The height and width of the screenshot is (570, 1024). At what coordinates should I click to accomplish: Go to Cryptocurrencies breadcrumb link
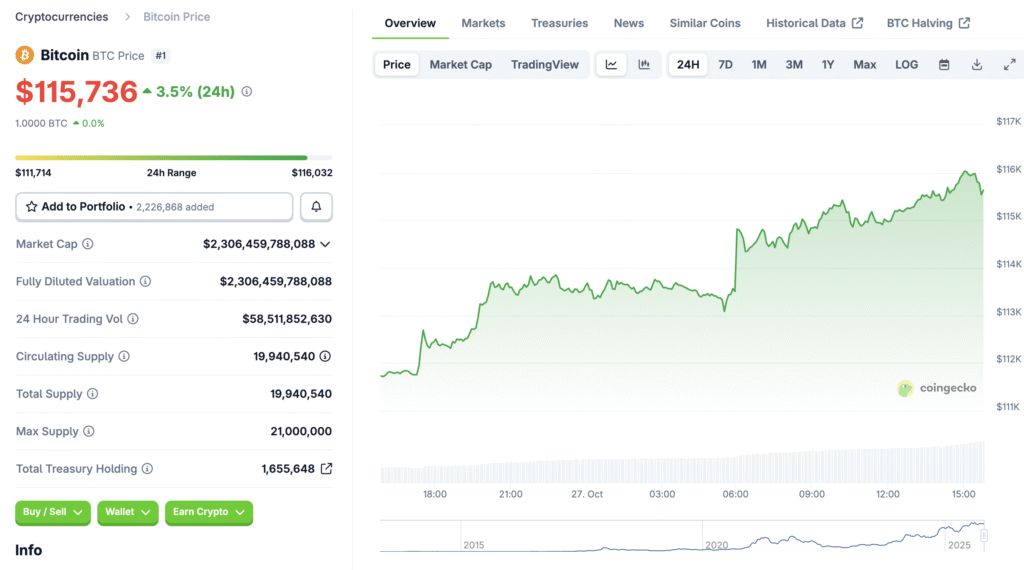[x=63, y=17]
